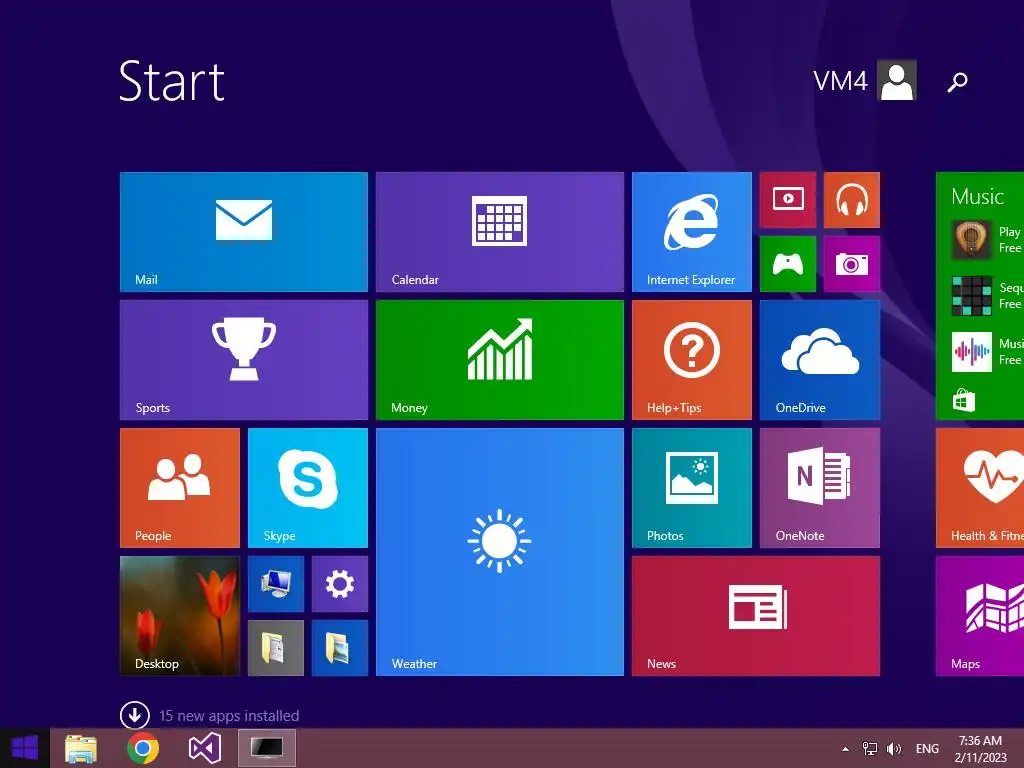Click the search magnifier icon
Image resolution: width=1024 pixels, height=768 pixels.
point(957,82)
